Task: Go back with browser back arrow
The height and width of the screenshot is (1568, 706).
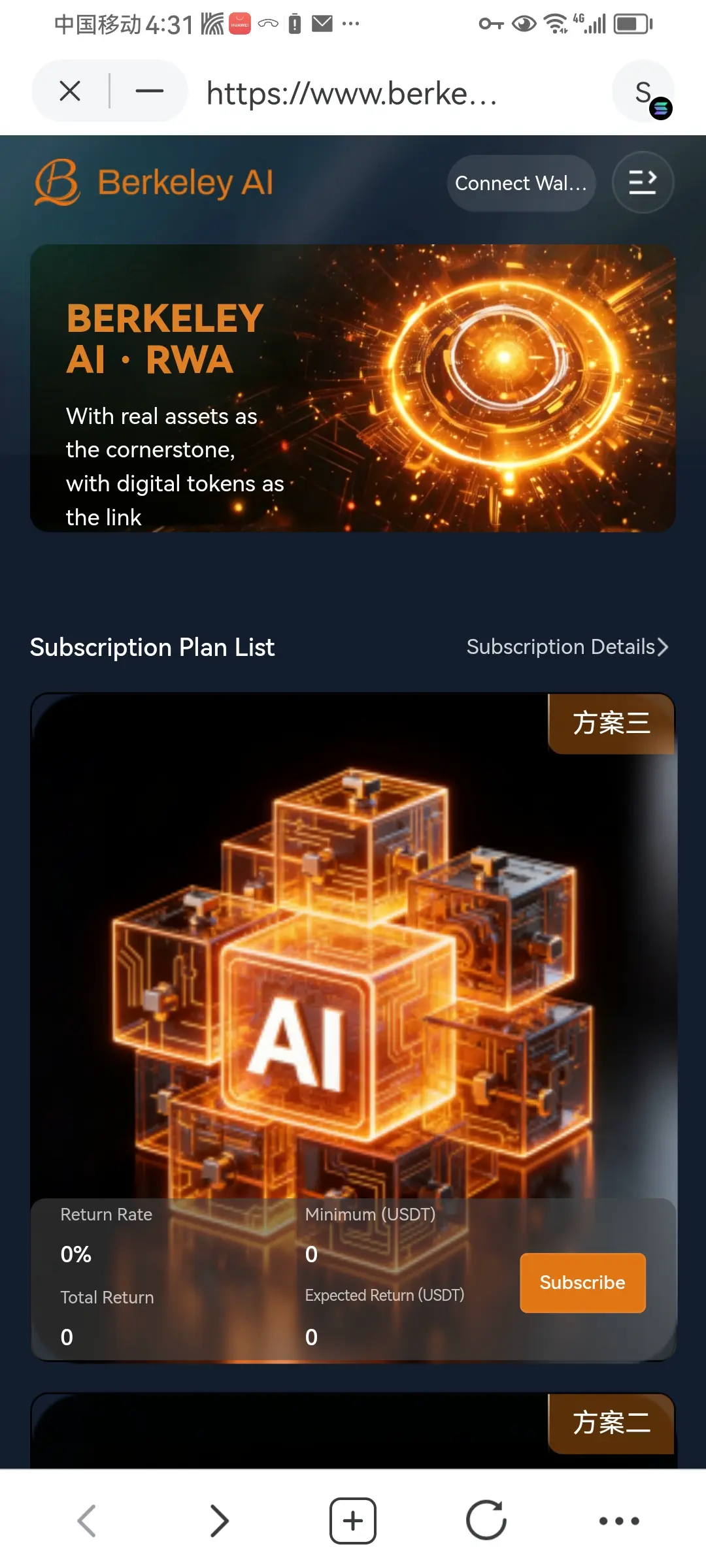Action: tap(87, 1521)
